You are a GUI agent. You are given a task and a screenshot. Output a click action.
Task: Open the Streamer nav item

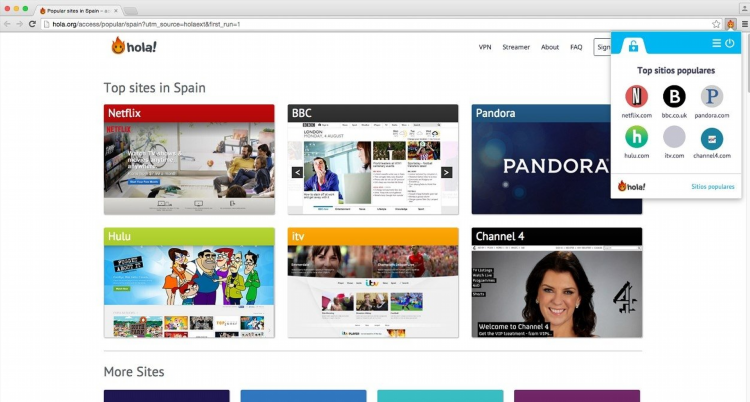[516, 47]
